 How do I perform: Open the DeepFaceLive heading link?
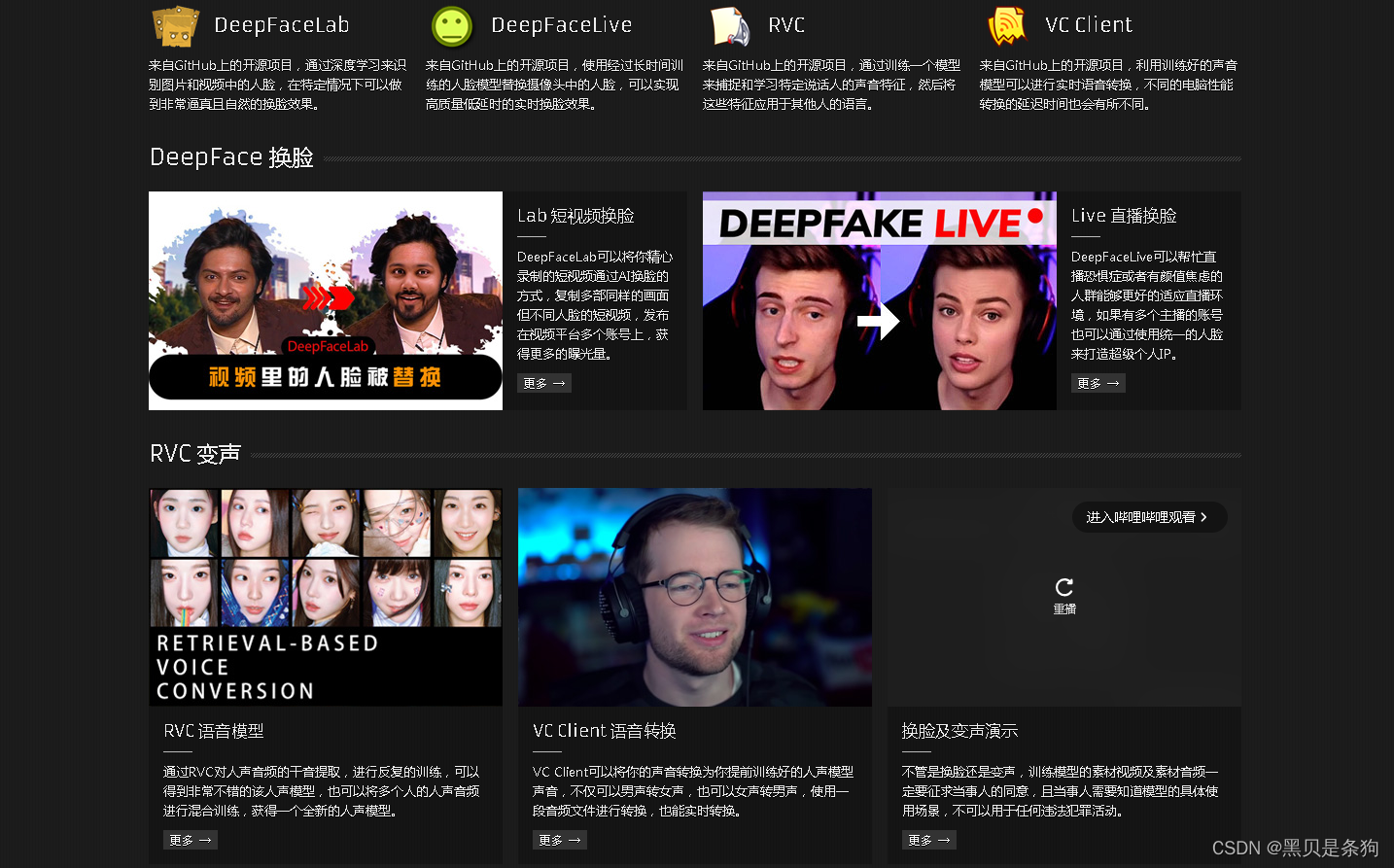(x=561, y=25)
